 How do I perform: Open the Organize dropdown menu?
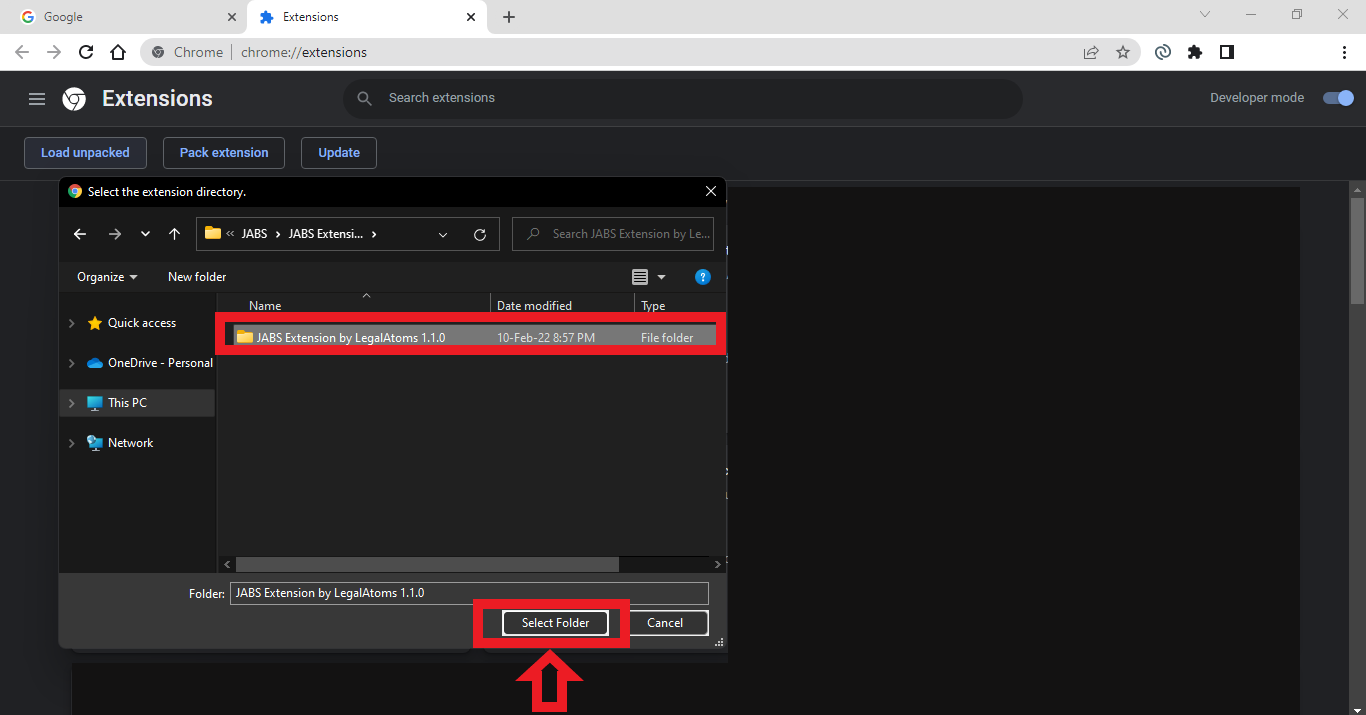(x=104, y=276)
